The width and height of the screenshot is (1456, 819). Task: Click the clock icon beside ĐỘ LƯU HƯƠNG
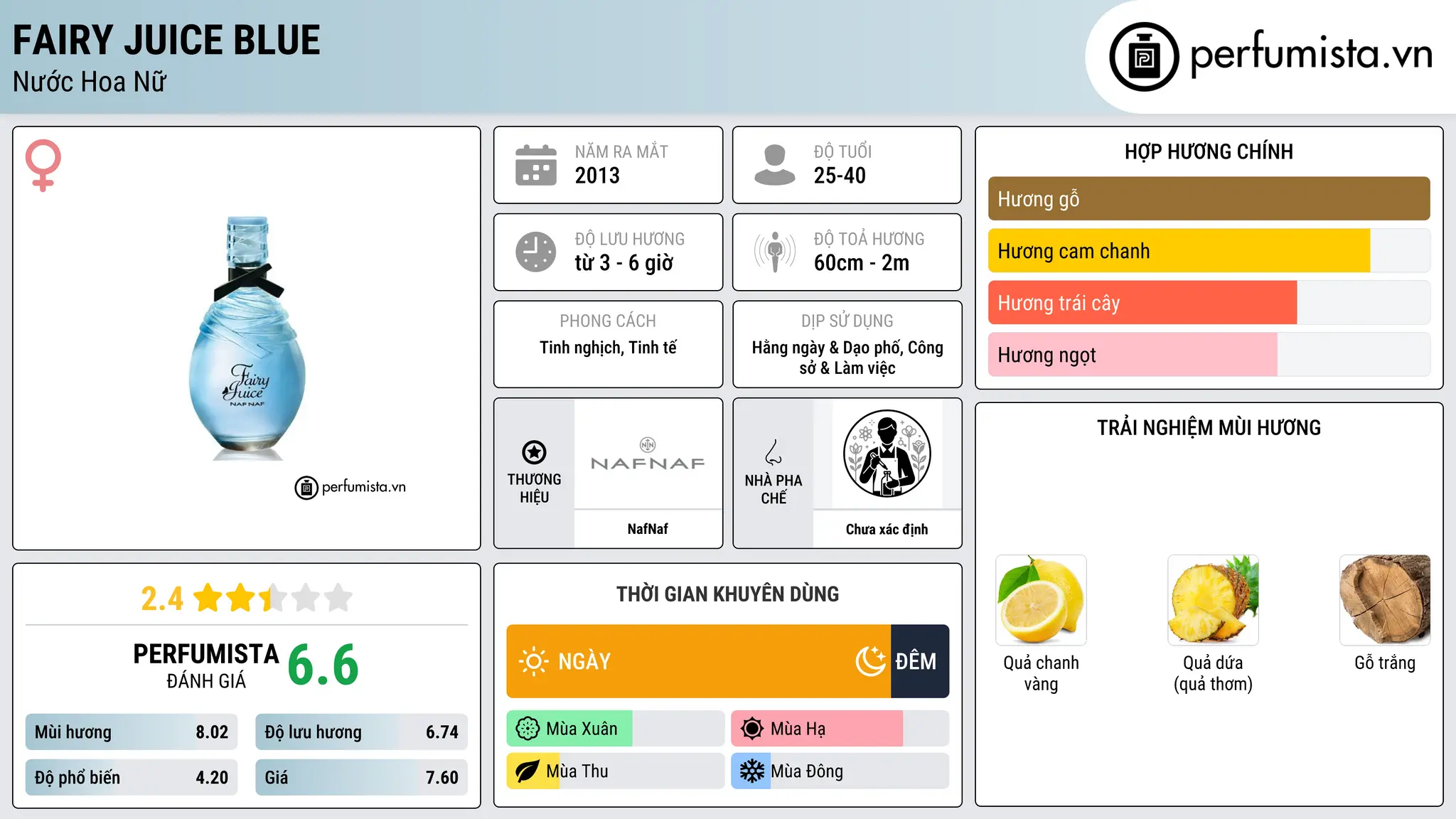click(x=536, y=252)
